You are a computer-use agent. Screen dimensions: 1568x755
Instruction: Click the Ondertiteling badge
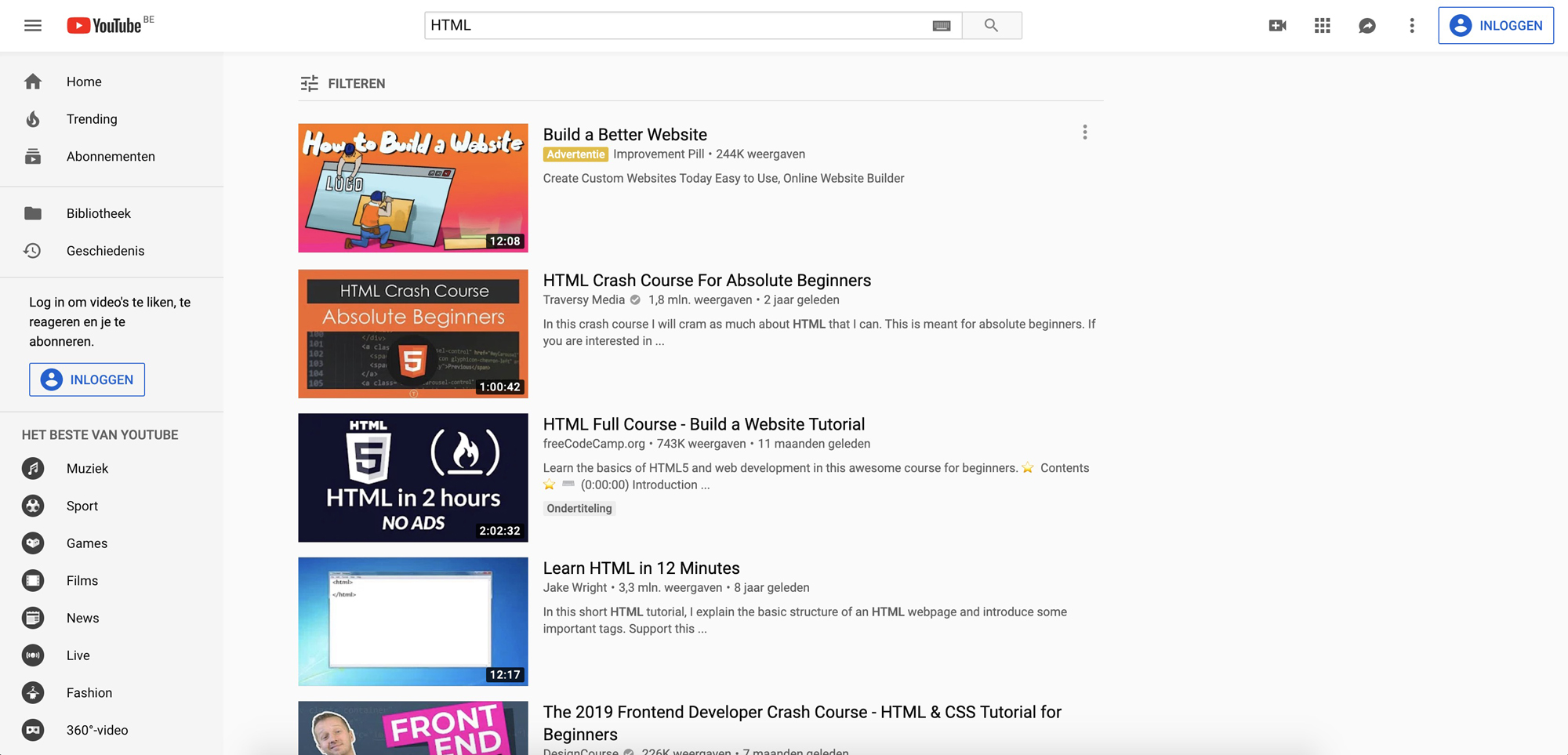(x=579, y=508)
